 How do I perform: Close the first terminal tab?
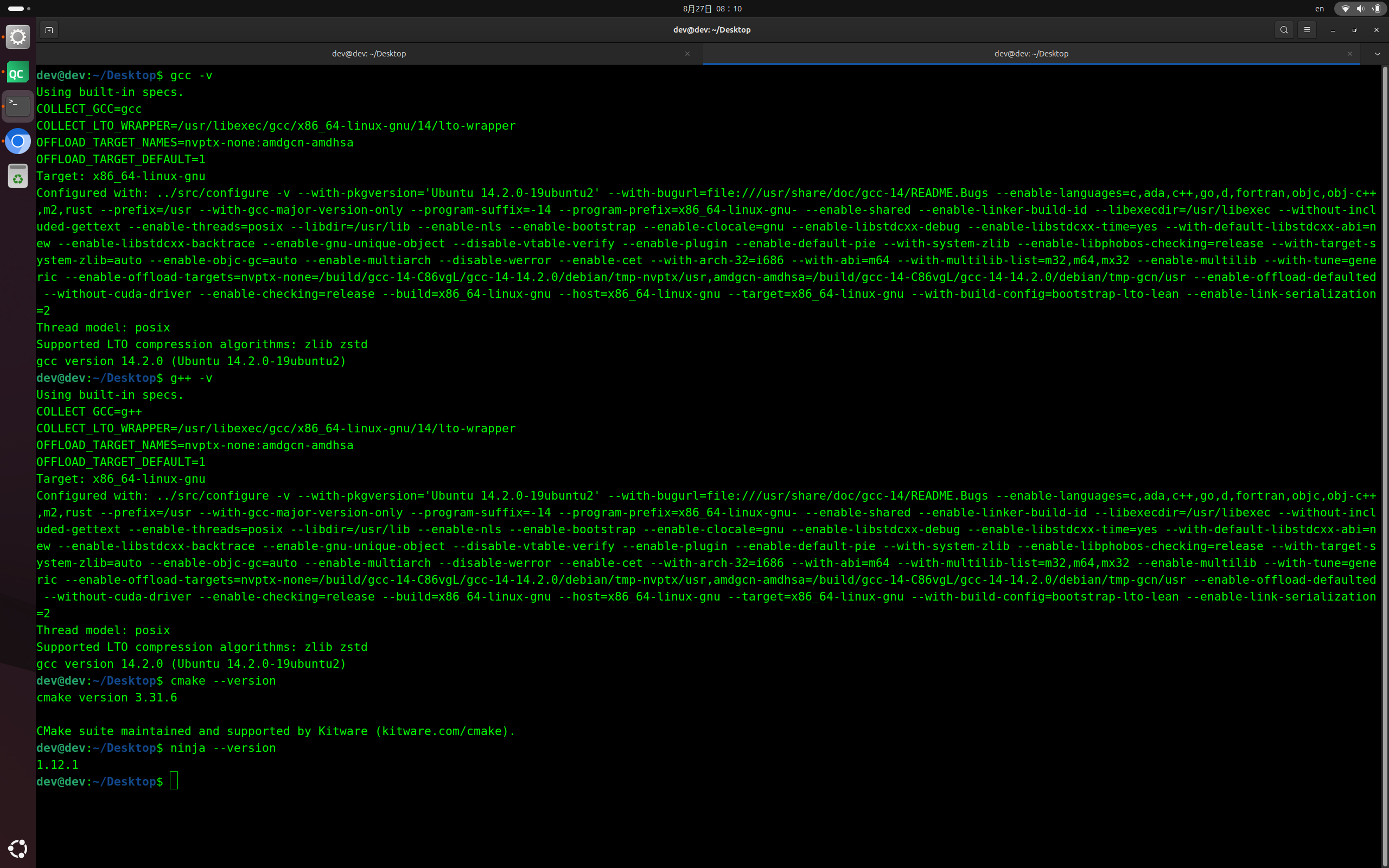pos(687,53)
